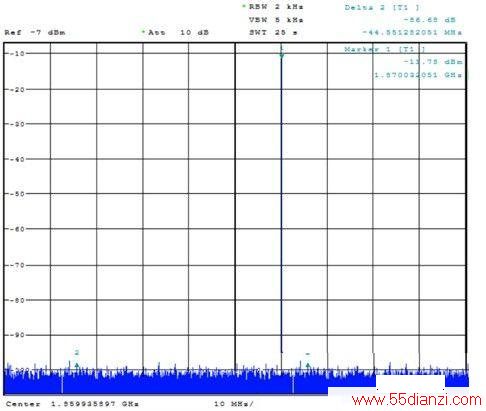Click the 10 MHz/ span per division label
Screen dimensions: 486x411
click(x=233, y=404)
